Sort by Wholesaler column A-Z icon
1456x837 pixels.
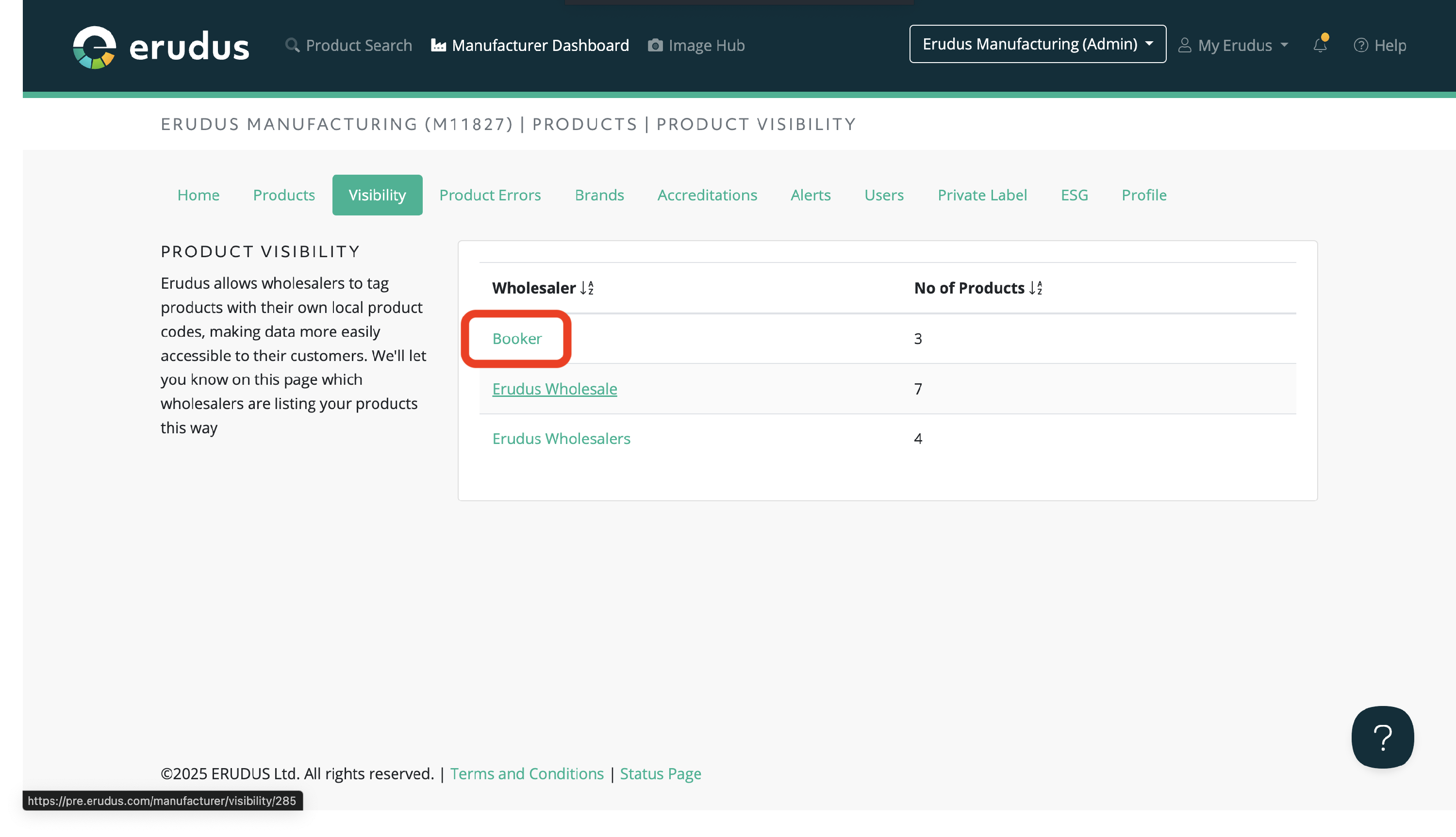[586, 287]
